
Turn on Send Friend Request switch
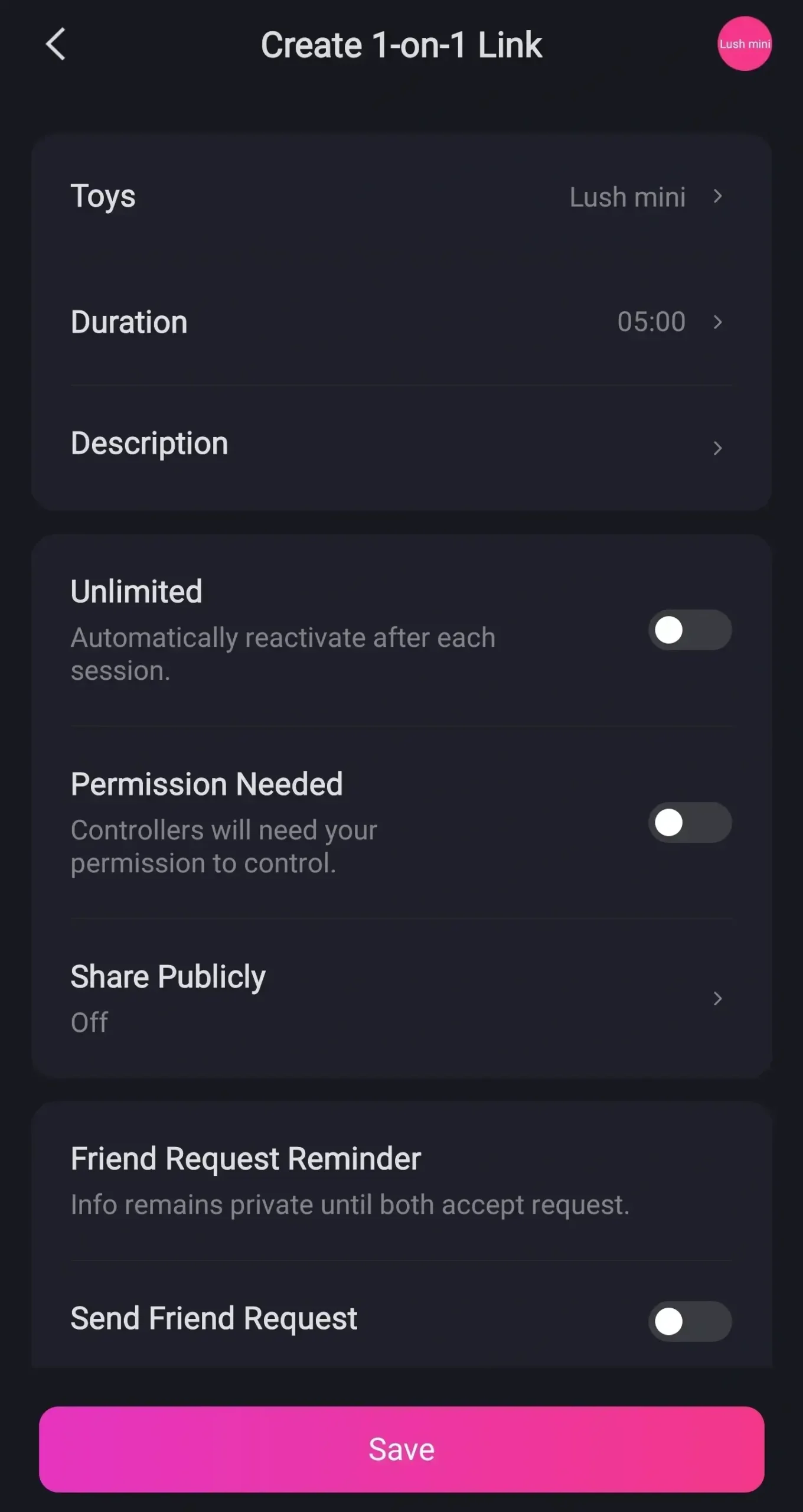(x=690, y=1321)
